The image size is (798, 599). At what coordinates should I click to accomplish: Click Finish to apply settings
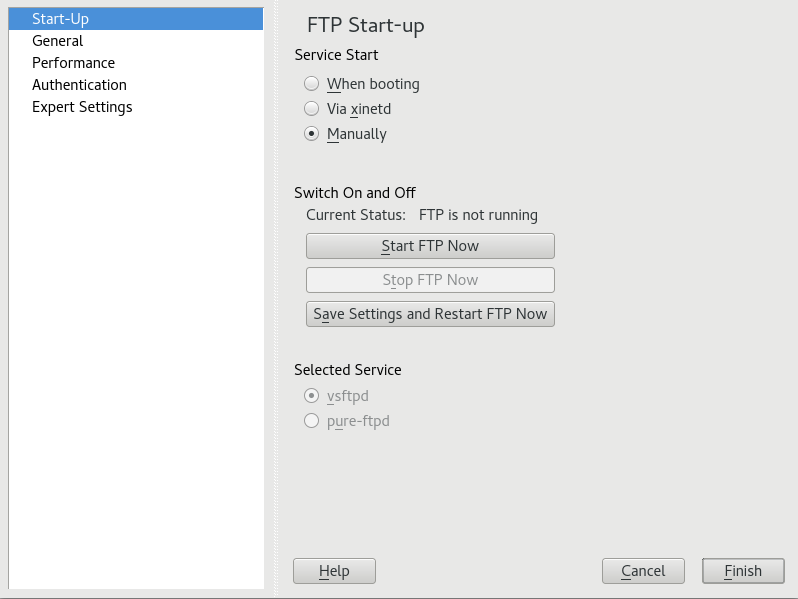(x=743, y=571)
